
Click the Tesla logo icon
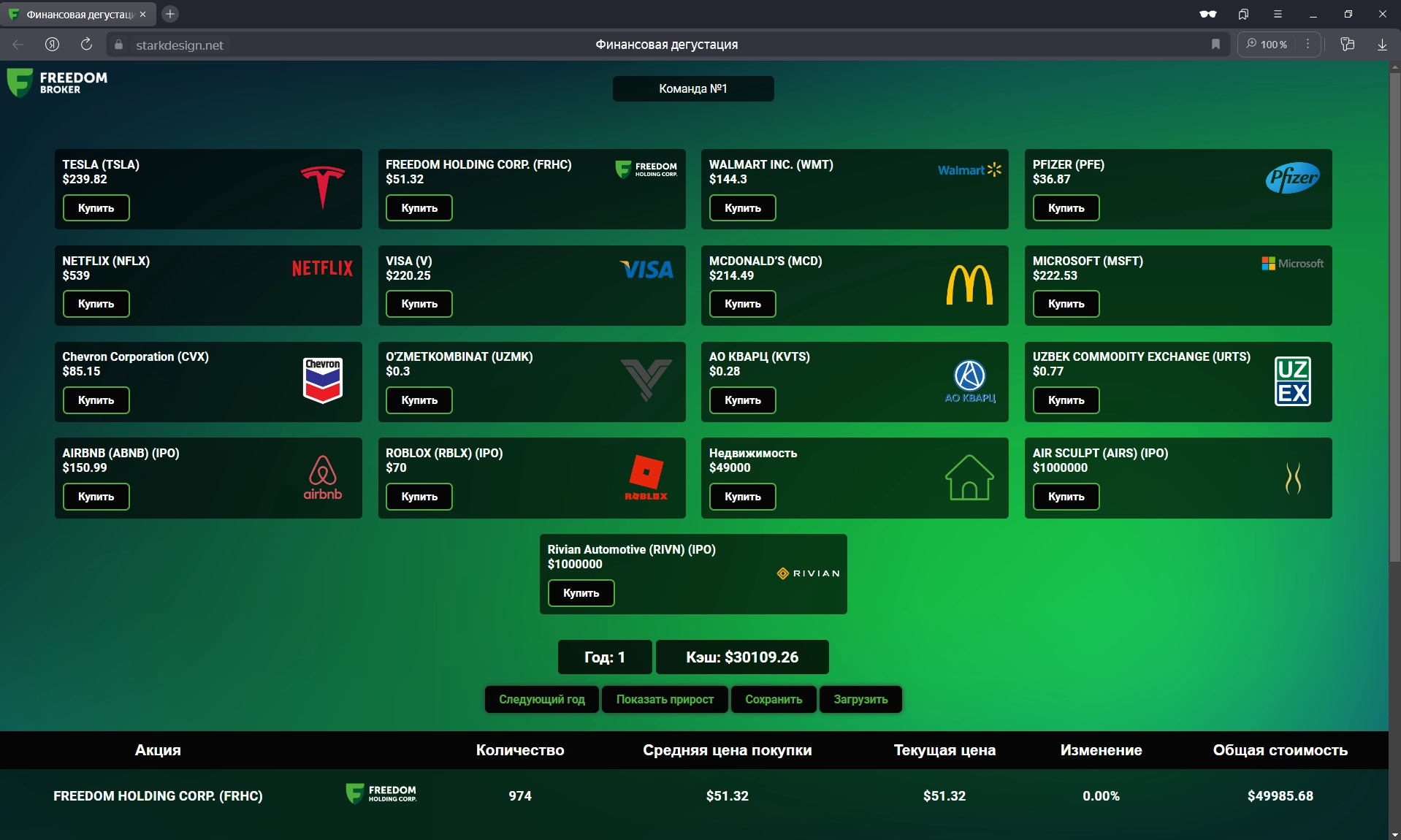coord(322,186)
